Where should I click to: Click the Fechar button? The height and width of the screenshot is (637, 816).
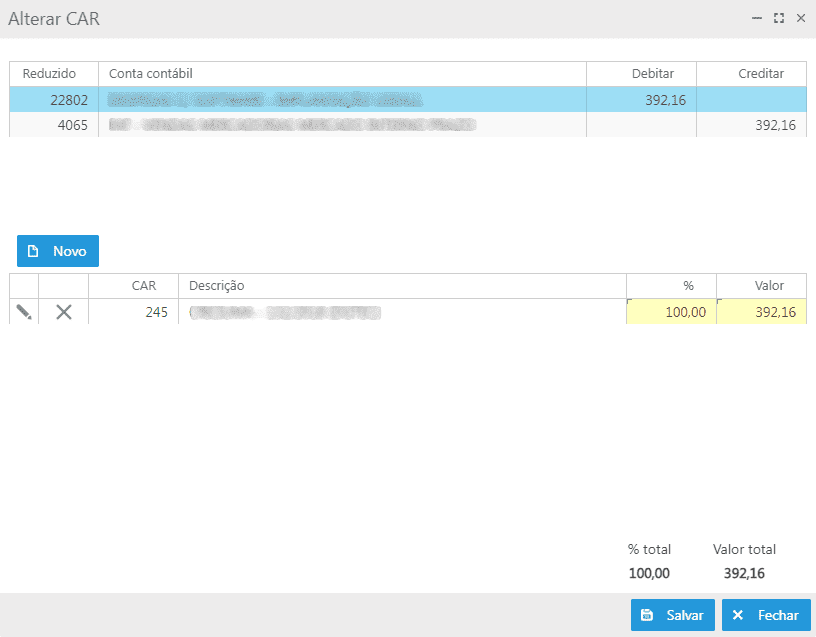(766, 615)
